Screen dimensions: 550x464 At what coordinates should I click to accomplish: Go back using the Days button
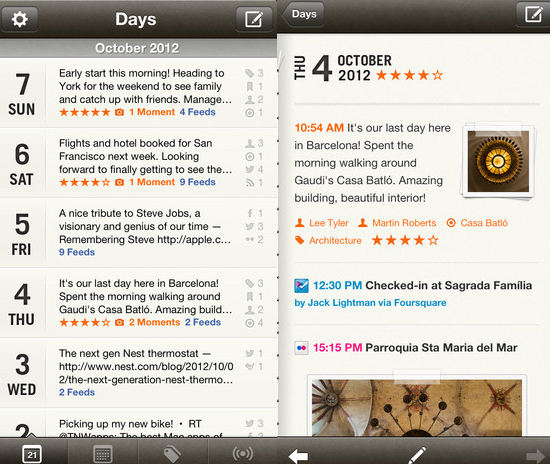click(x=303, y=14)
